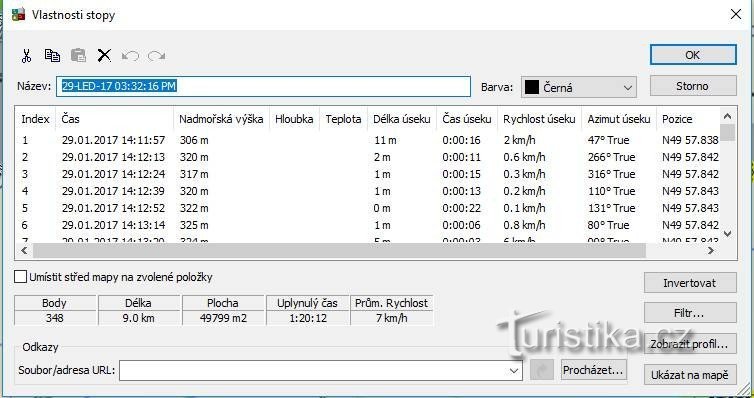Screen dimensions: 754x398
Task: Click the Invertovat button
Action: (690, 283)
